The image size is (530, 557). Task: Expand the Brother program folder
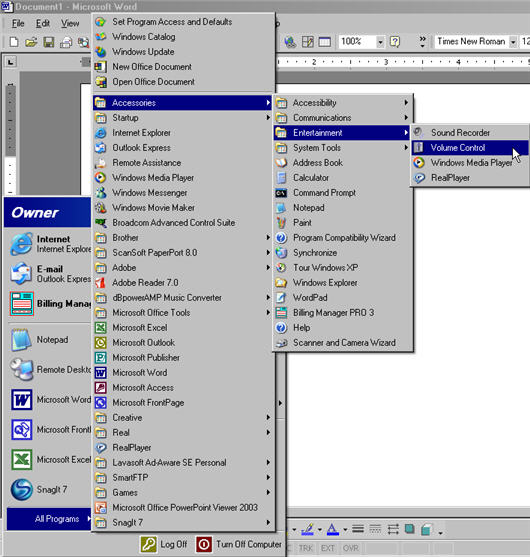pos(183,238)
